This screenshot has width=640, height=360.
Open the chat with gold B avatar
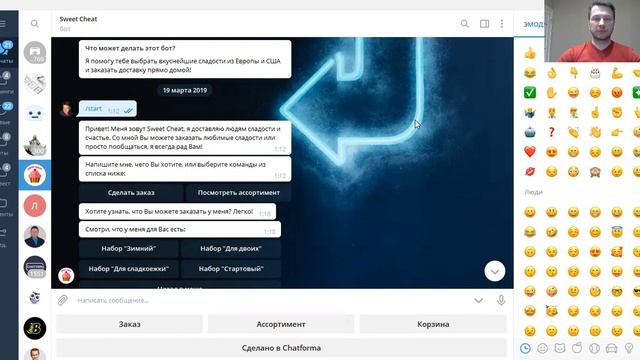tap(35, 328)
